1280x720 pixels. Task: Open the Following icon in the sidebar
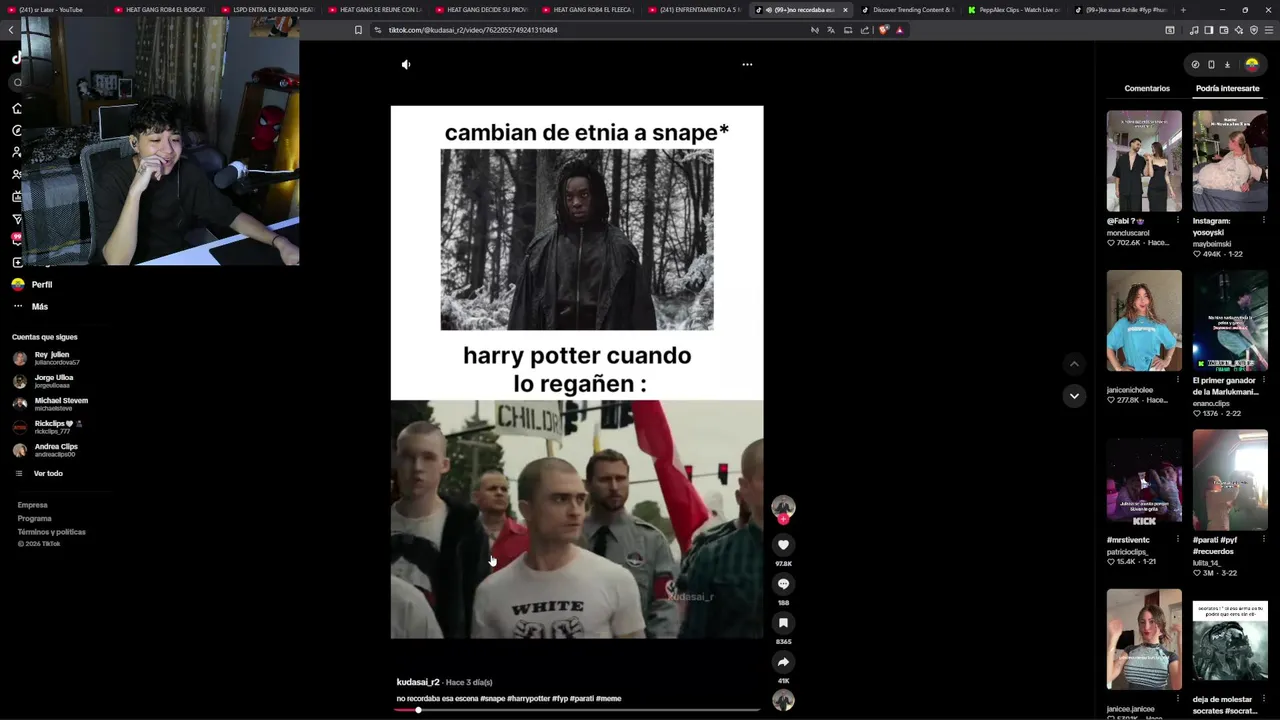[x=17, y=152]
